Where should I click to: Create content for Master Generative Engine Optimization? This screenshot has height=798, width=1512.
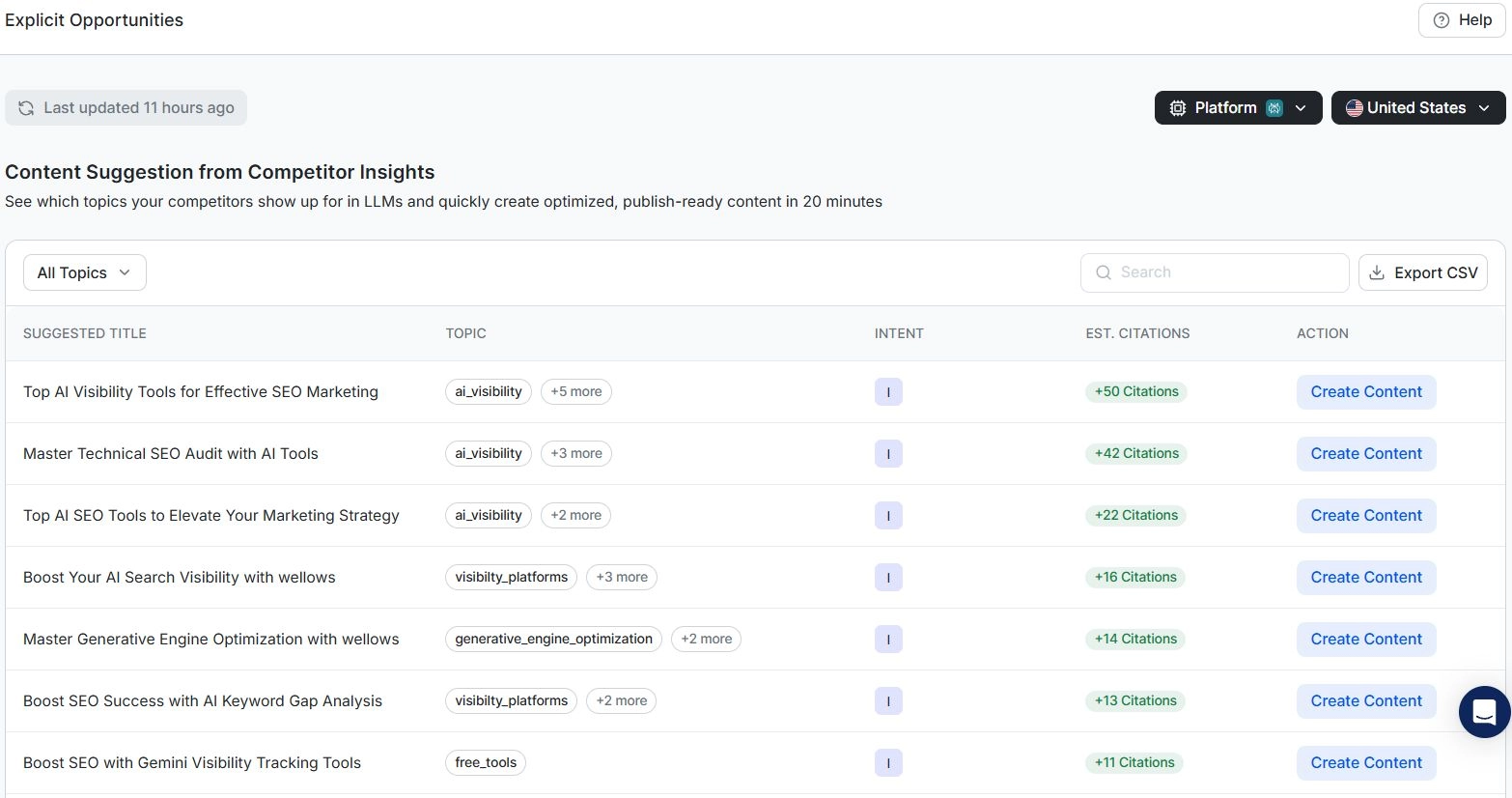coord(1365,640)
